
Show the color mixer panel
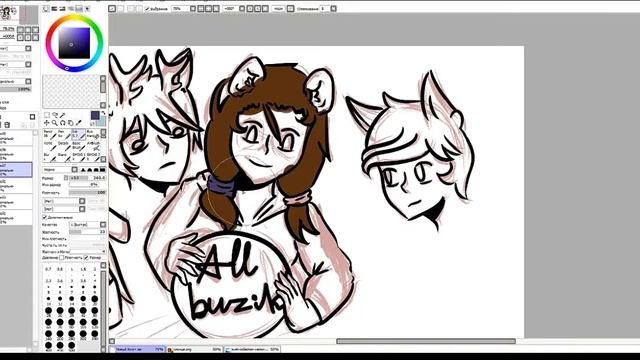(x=71, y=9)
